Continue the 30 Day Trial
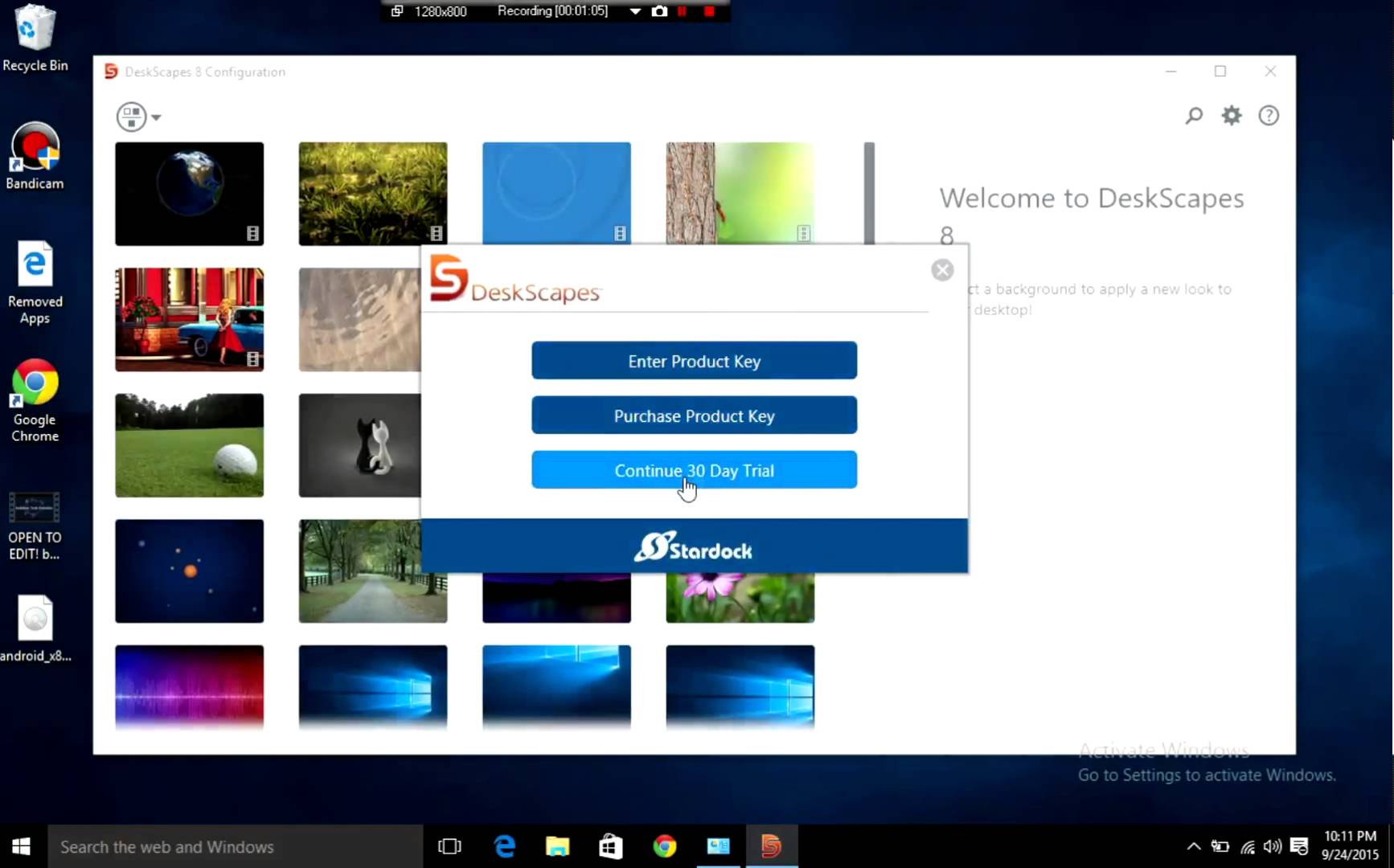The image size is (1394, 868). (694, 470)
